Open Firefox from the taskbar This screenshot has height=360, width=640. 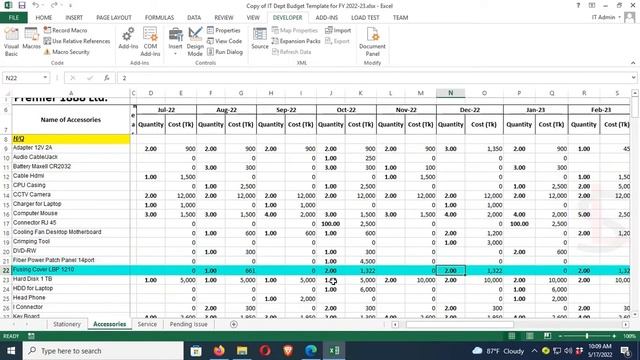pos(219,351)
